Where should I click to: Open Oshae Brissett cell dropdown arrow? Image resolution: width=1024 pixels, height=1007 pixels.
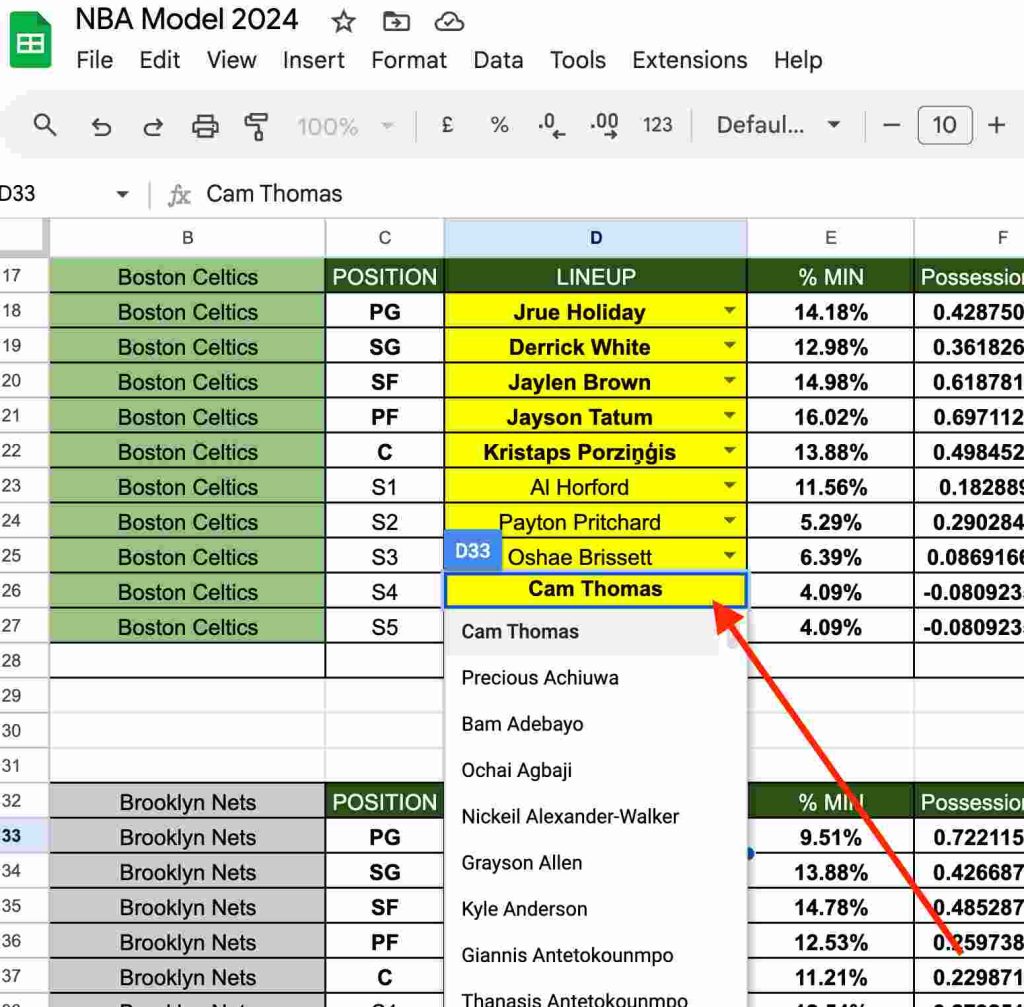pyautogui.click(x=730, y=556)
